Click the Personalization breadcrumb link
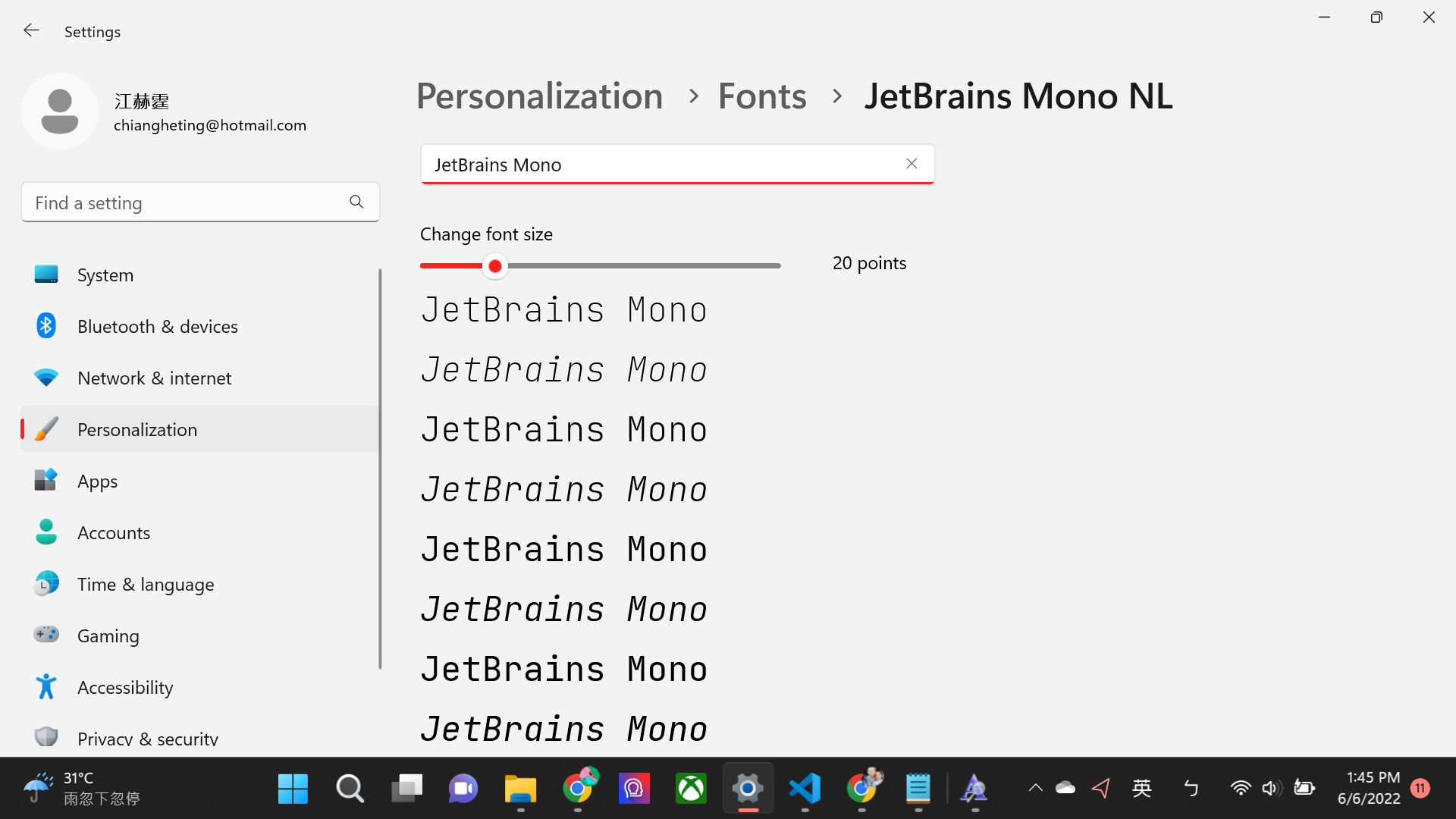Viewport: 1456px width, 819px height. tap(539, 95)
